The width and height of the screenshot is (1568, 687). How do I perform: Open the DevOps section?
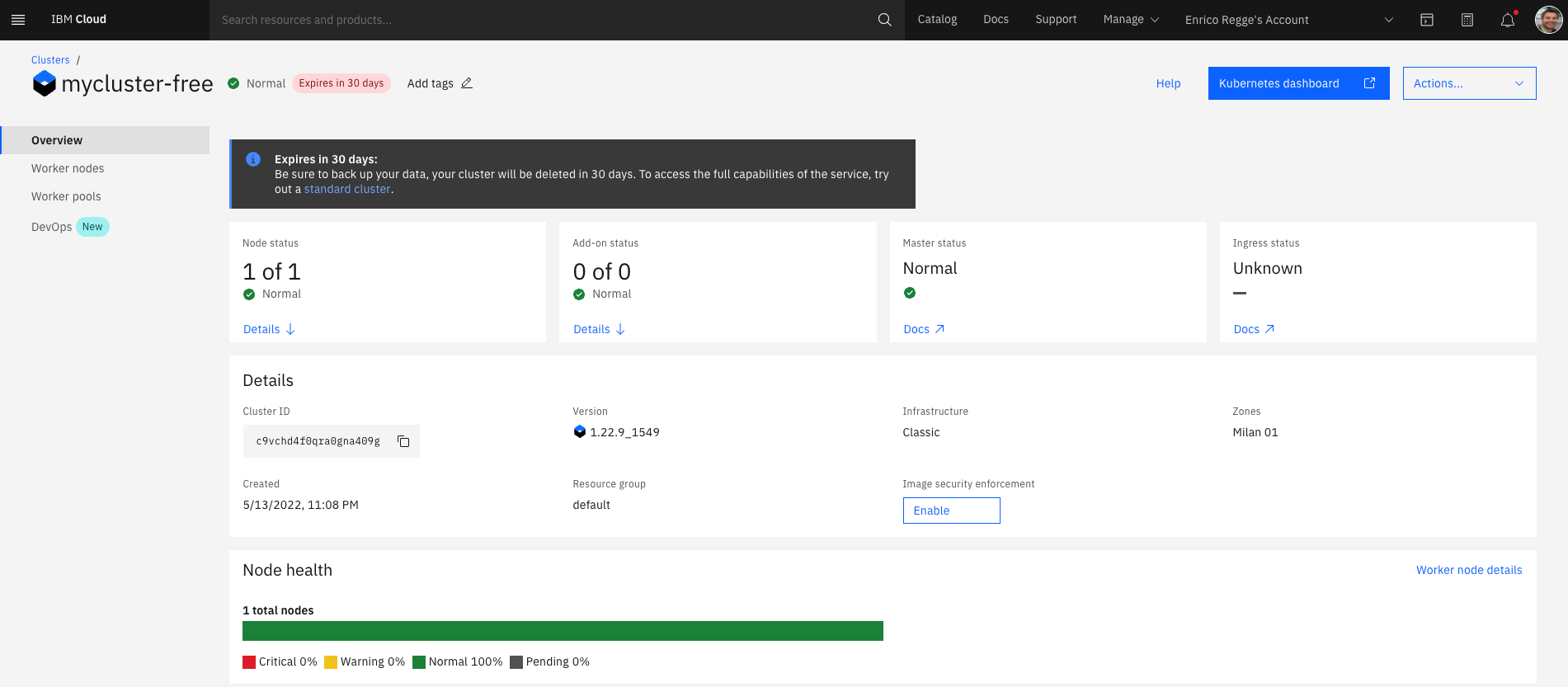click(51, 227)
